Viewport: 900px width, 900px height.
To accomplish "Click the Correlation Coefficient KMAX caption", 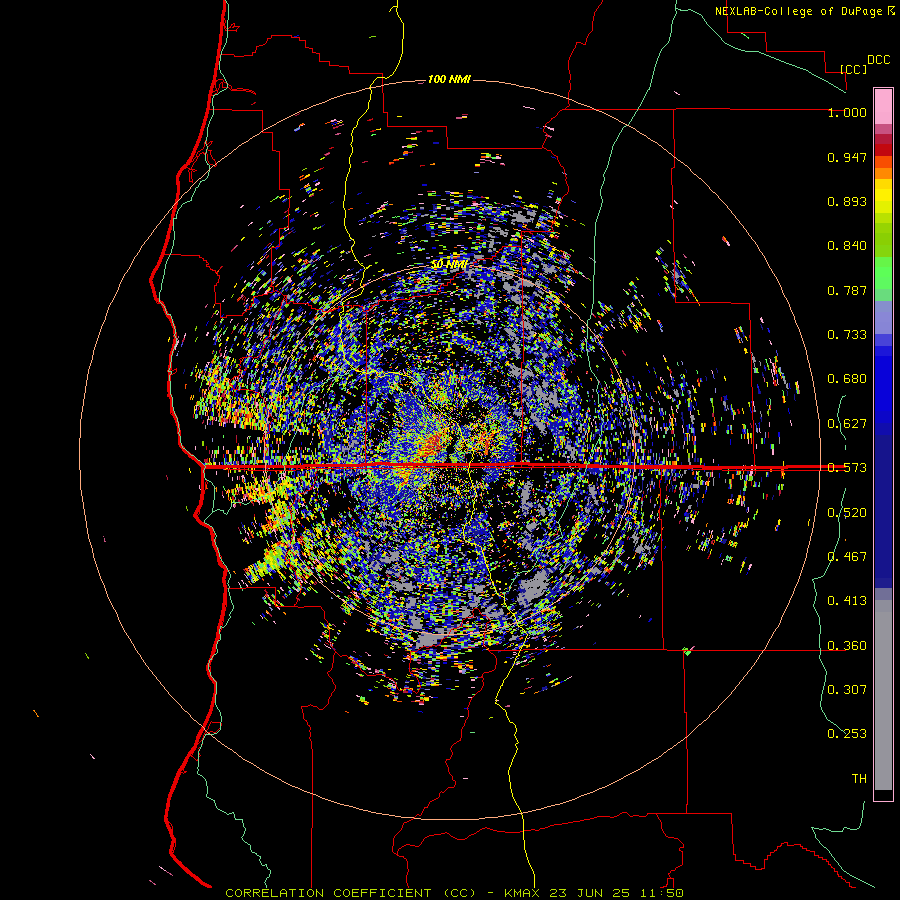I will point(455,893).
